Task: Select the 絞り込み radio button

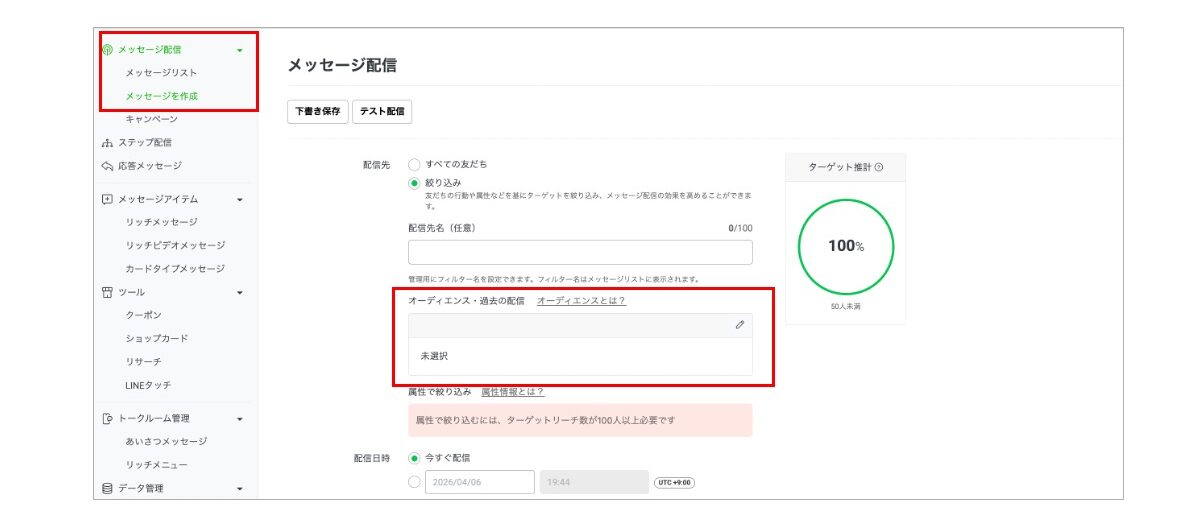Action: point(414,183)
